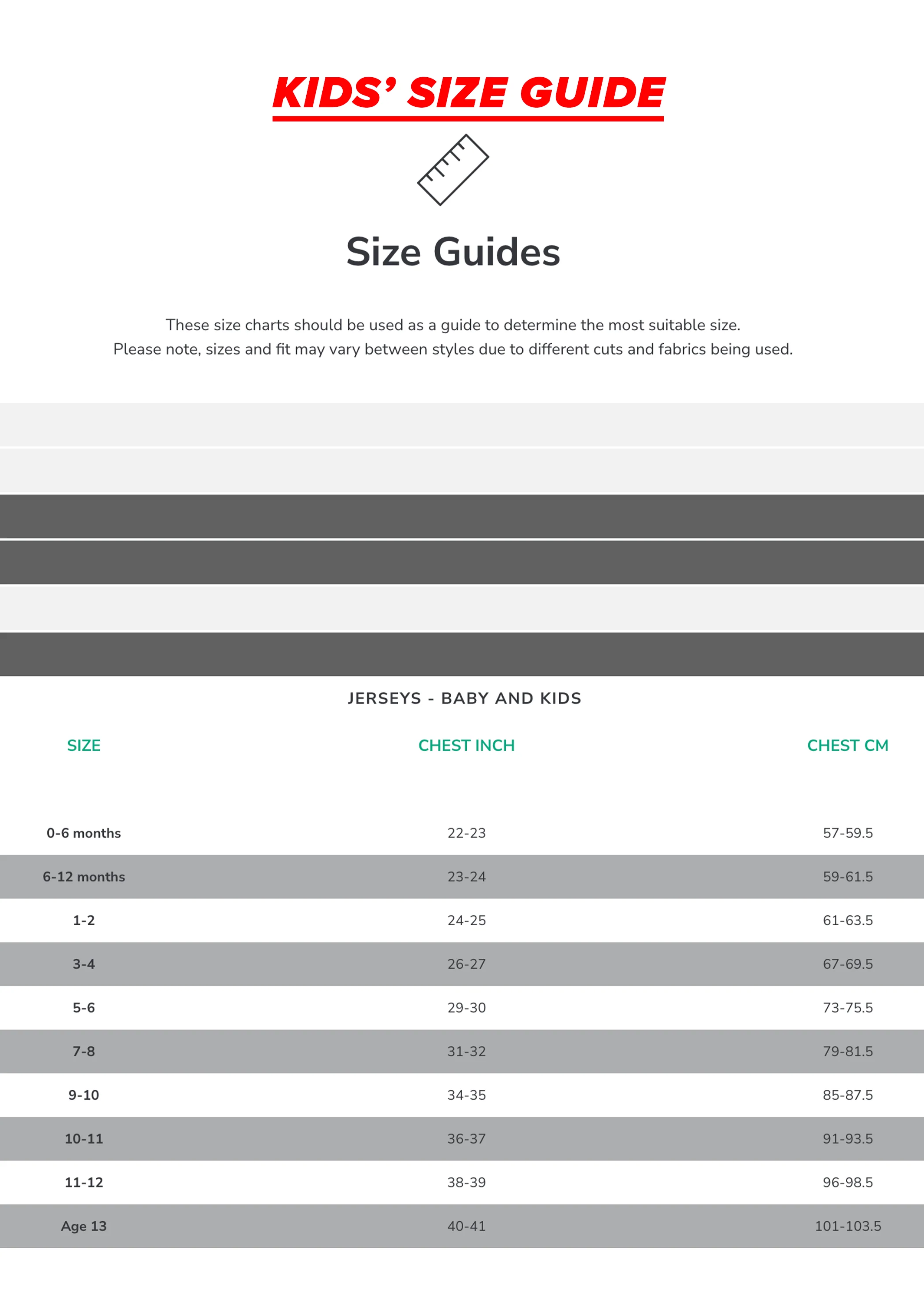The width and height of the screenshot is (924, 1315).
Task: Click the Jerseys - Baby and Kids heading
Action: pos(464,698)
